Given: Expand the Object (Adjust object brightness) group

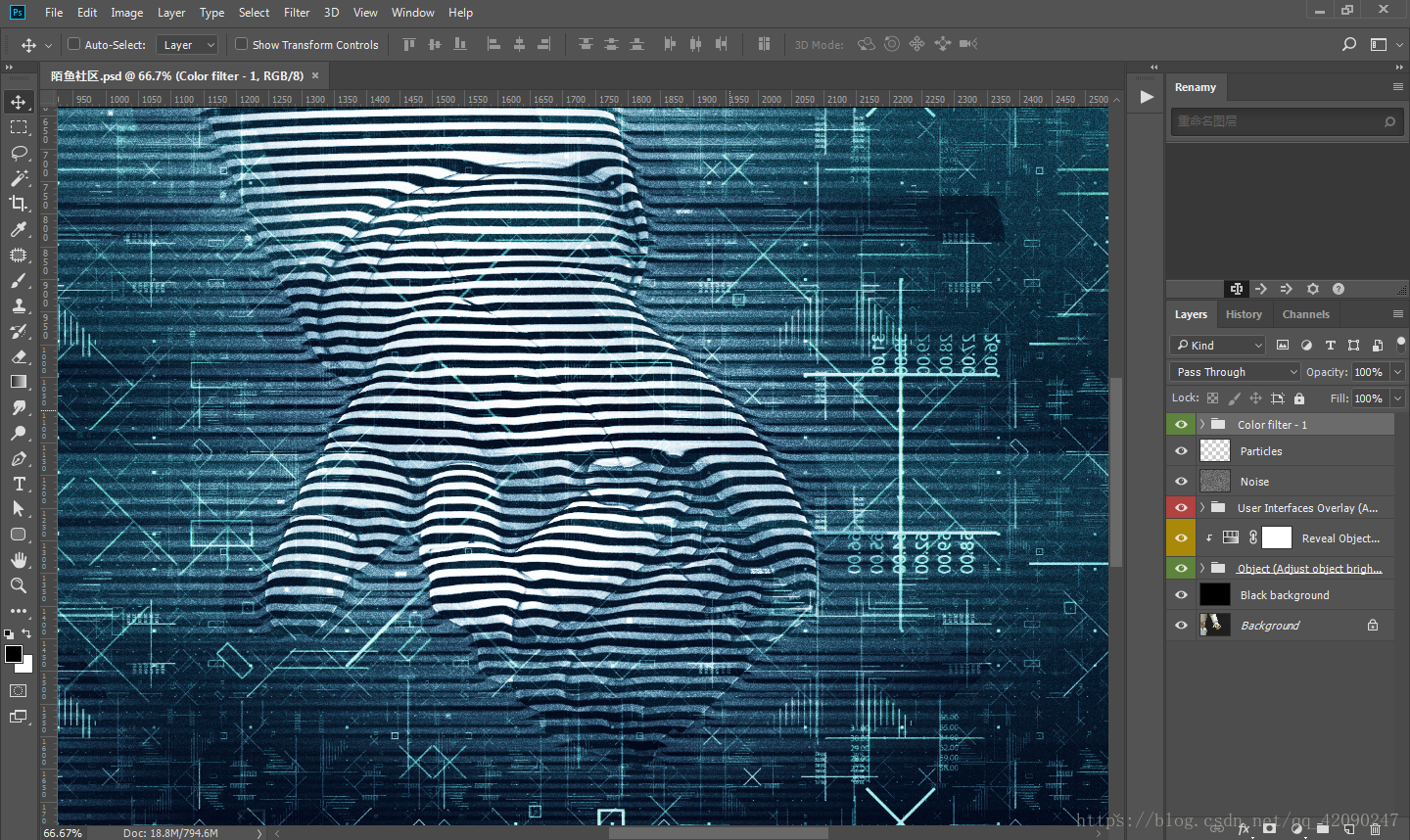Looking at the screenshot, I should click(x=1202, y=569).
